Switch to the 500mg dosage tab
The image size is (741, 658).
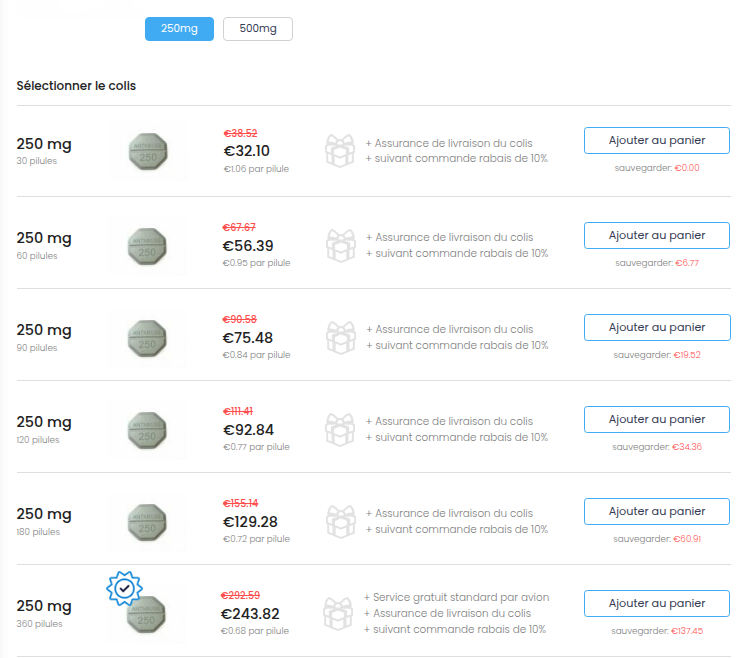(257, 29)
